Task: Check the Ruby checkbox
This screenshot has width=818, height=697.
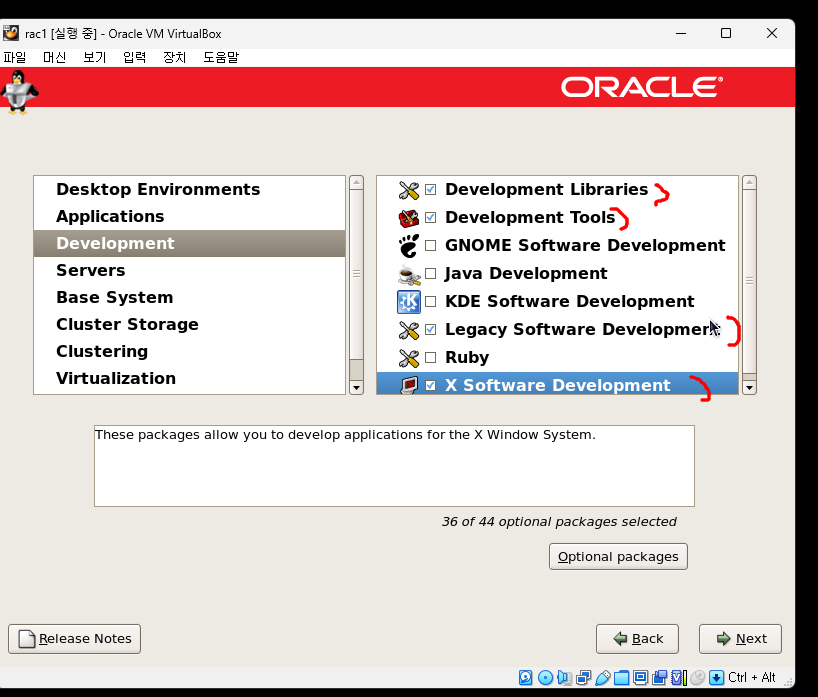Action: [430, 357]
